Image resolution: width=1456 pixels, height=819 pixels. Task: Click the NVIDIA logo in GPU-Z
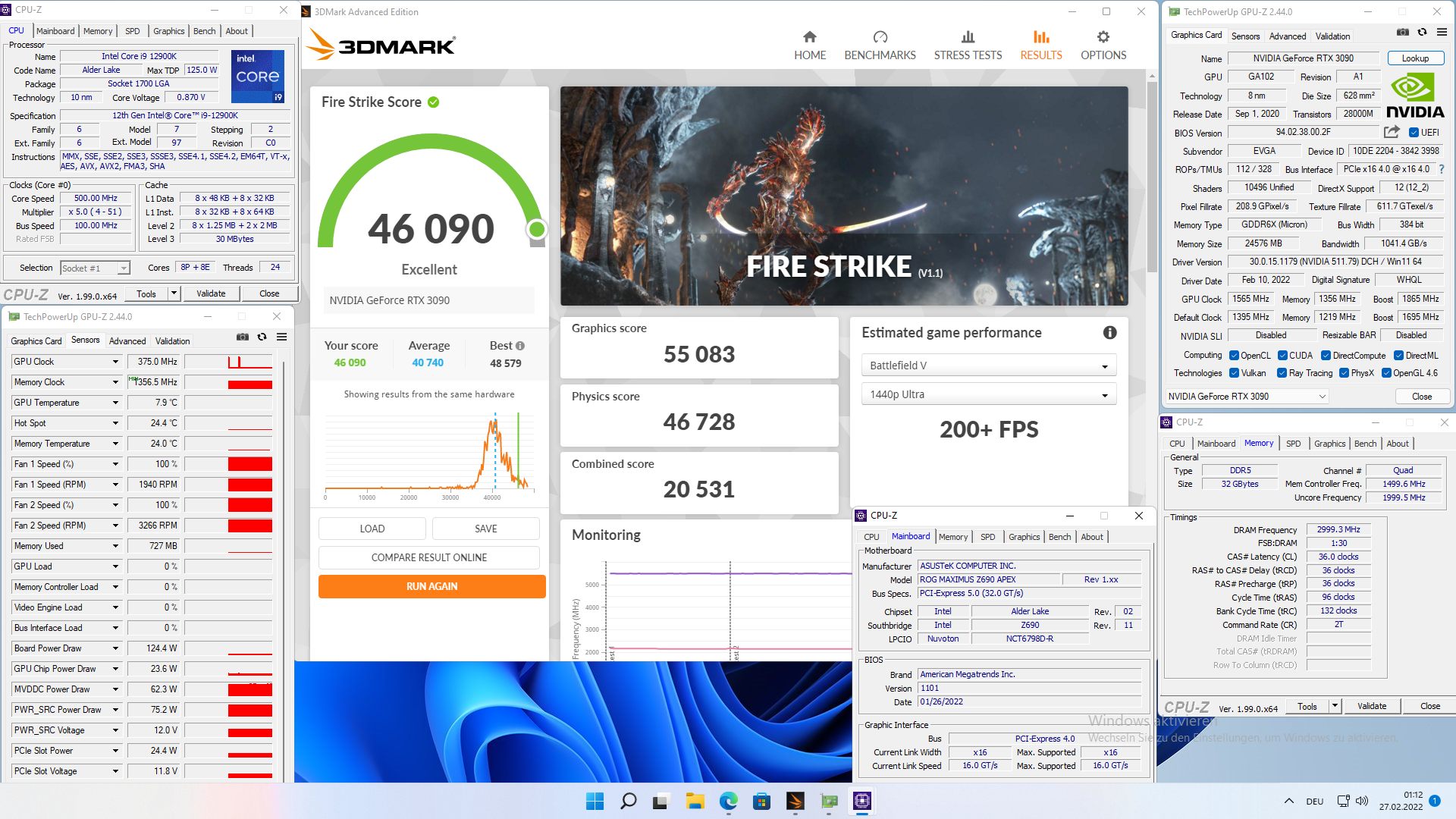click(x=1415, y=96)
